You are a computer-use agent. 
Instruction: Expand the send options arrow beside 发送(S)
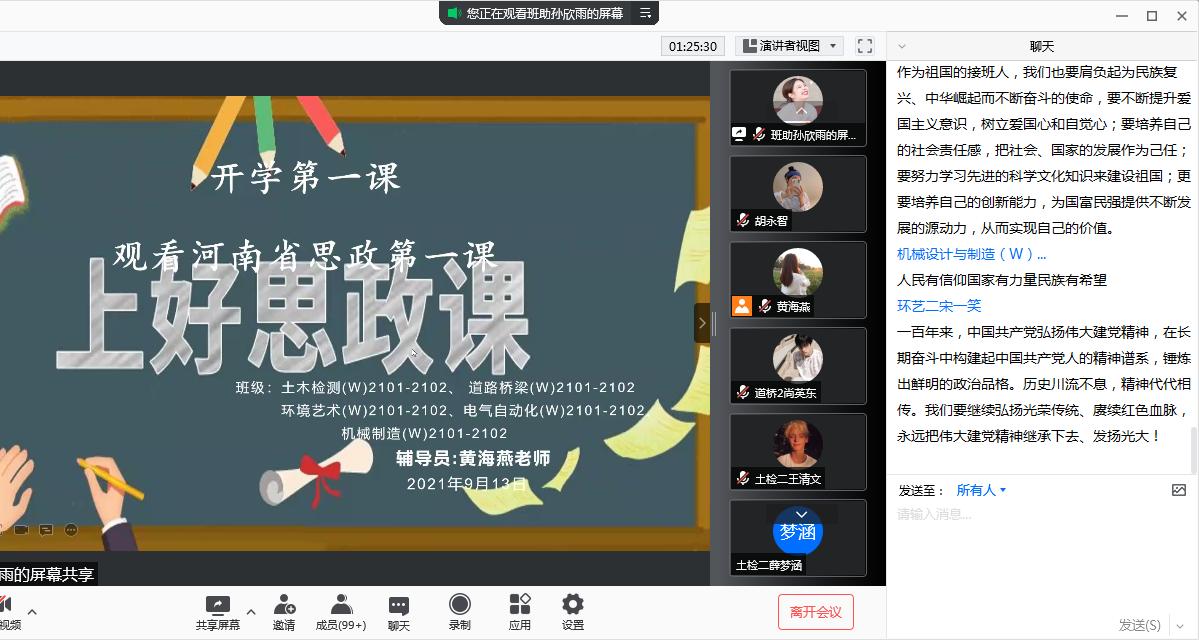pyautogui.click(x=1181, y=625)
